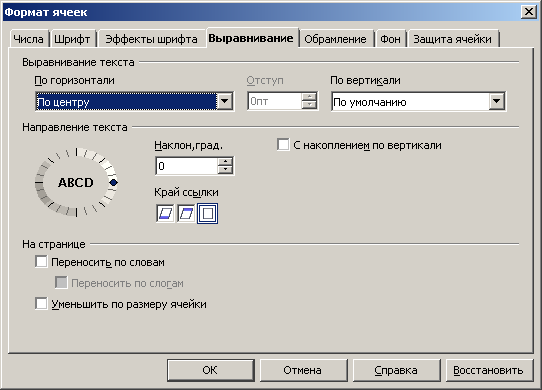Increase the Отступ indent spinner
The width and height of the screenshot is (542, 390).
(309, 97)
